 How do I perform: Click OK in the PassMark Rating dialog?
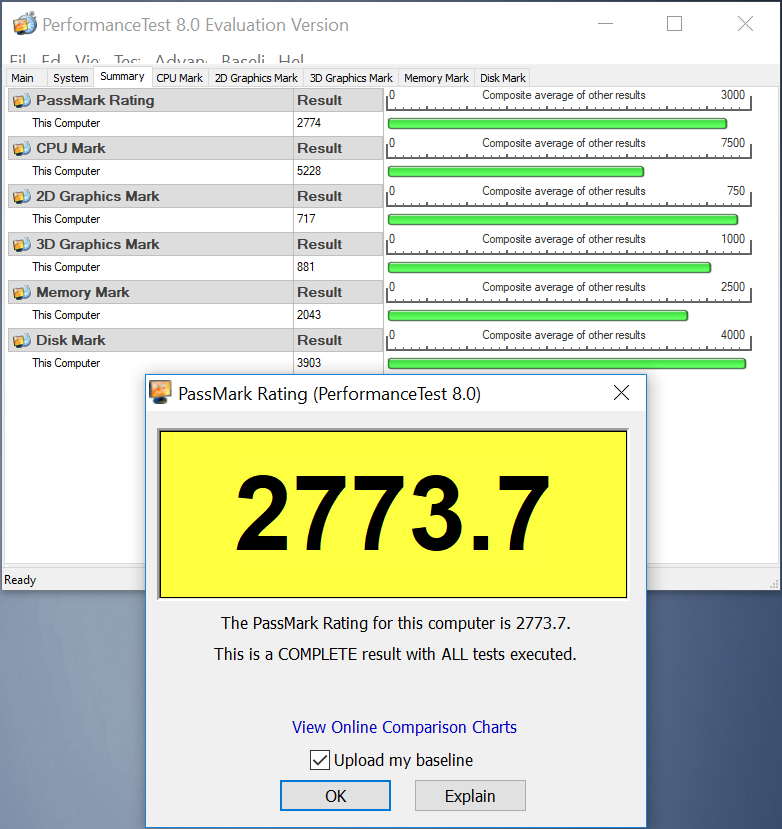(x=335, y=795)
